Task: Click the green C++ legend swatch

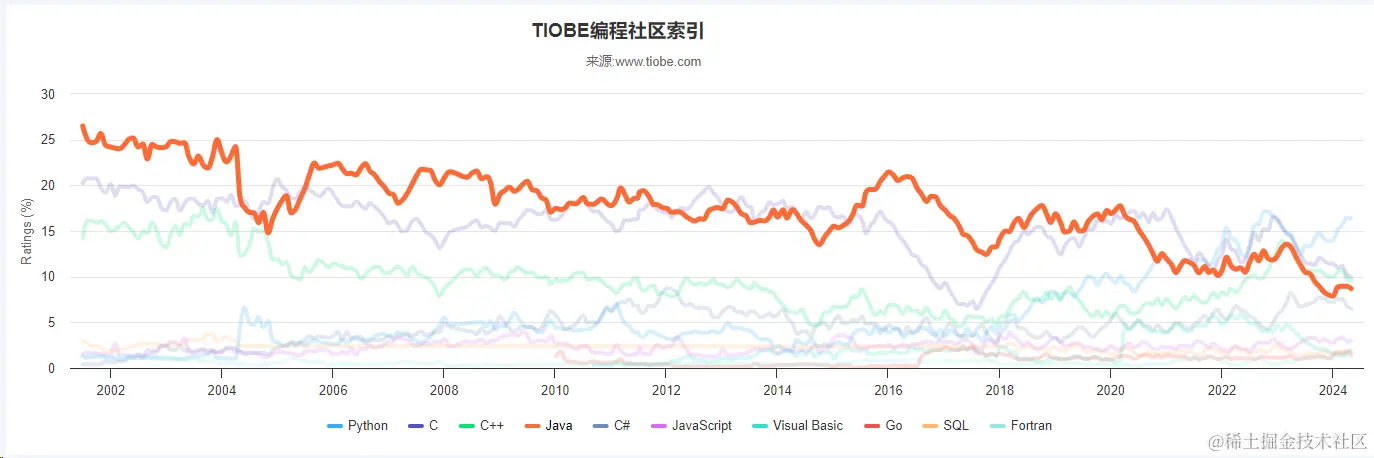Action: click(x=465, y=426)
